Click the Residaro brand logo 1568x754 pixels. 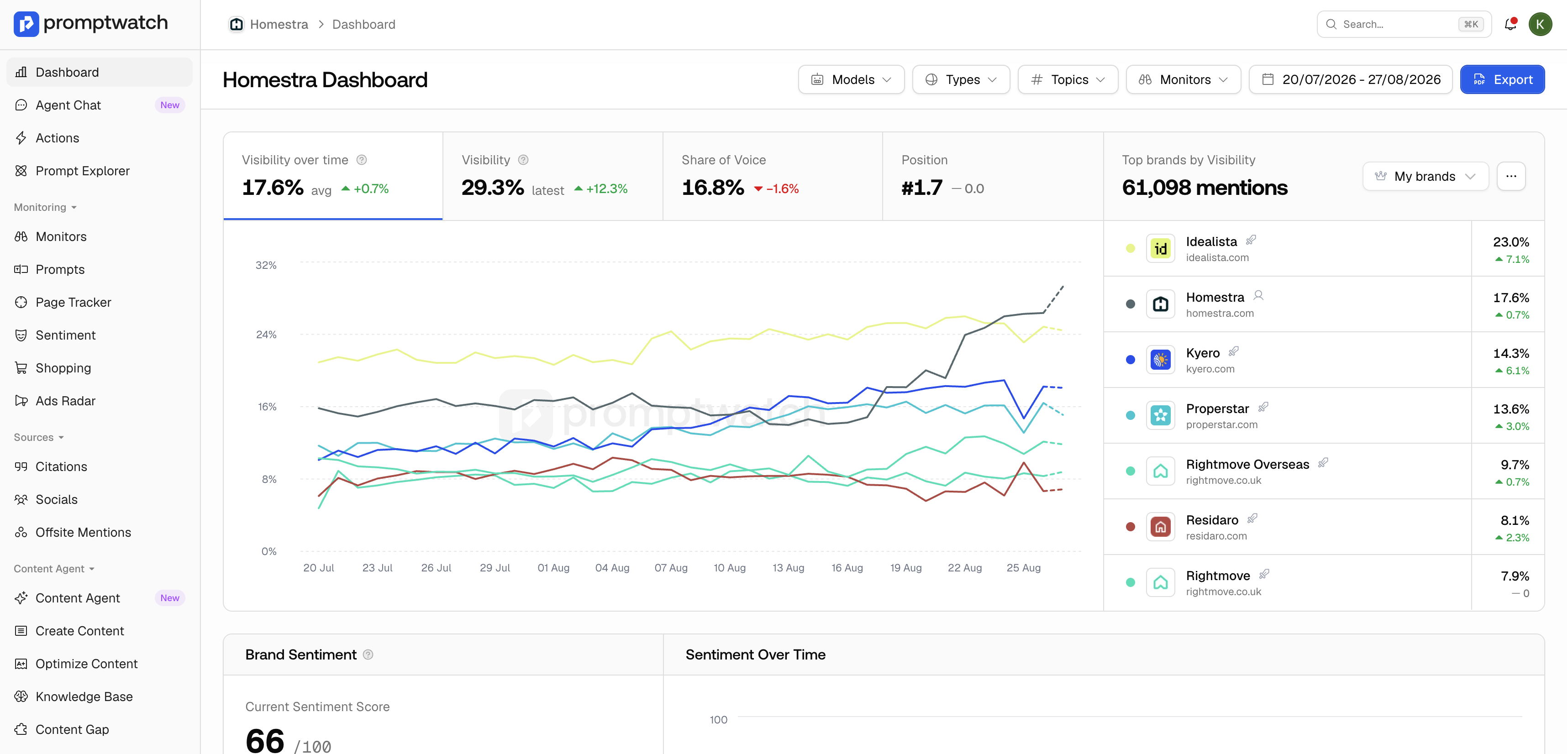pos(1160,526)
